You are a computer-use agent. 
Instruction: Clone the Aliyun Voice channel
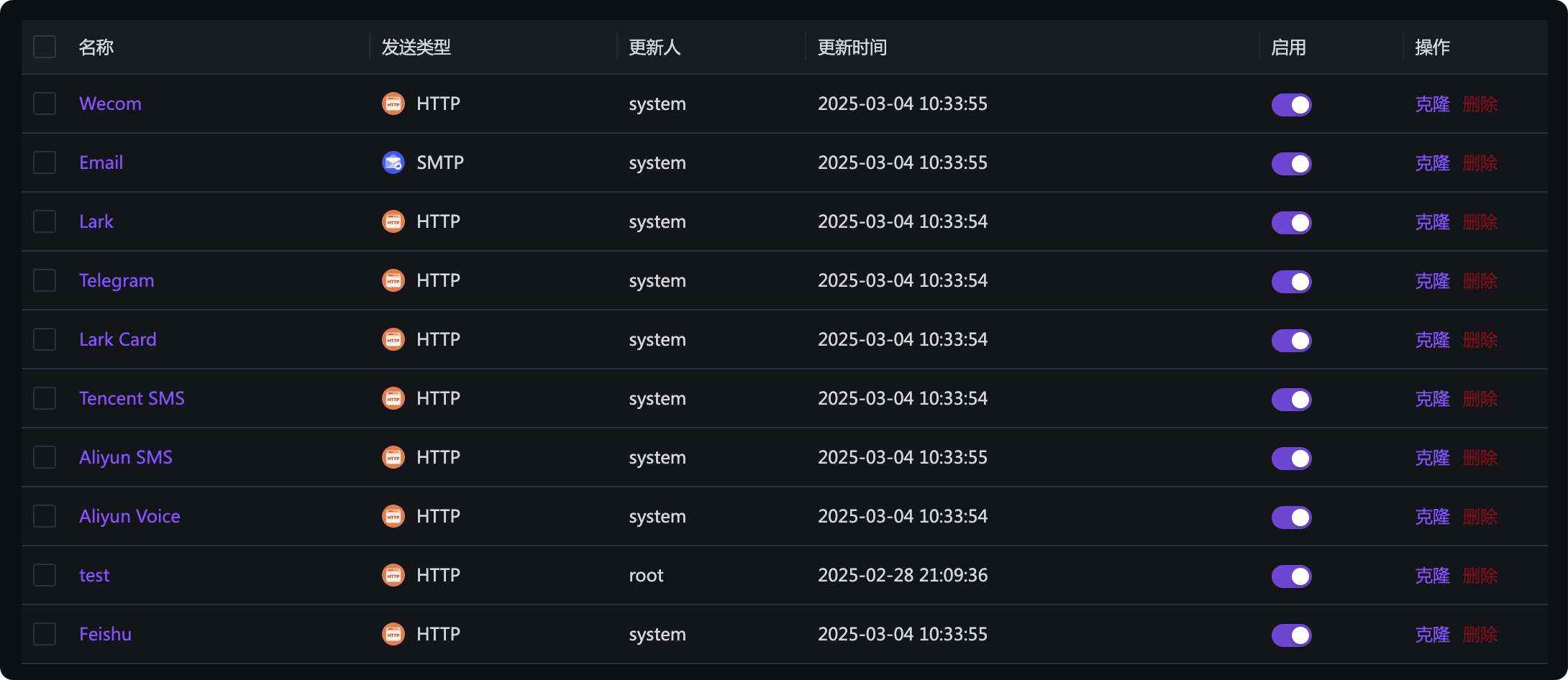tap(1432, 516)
